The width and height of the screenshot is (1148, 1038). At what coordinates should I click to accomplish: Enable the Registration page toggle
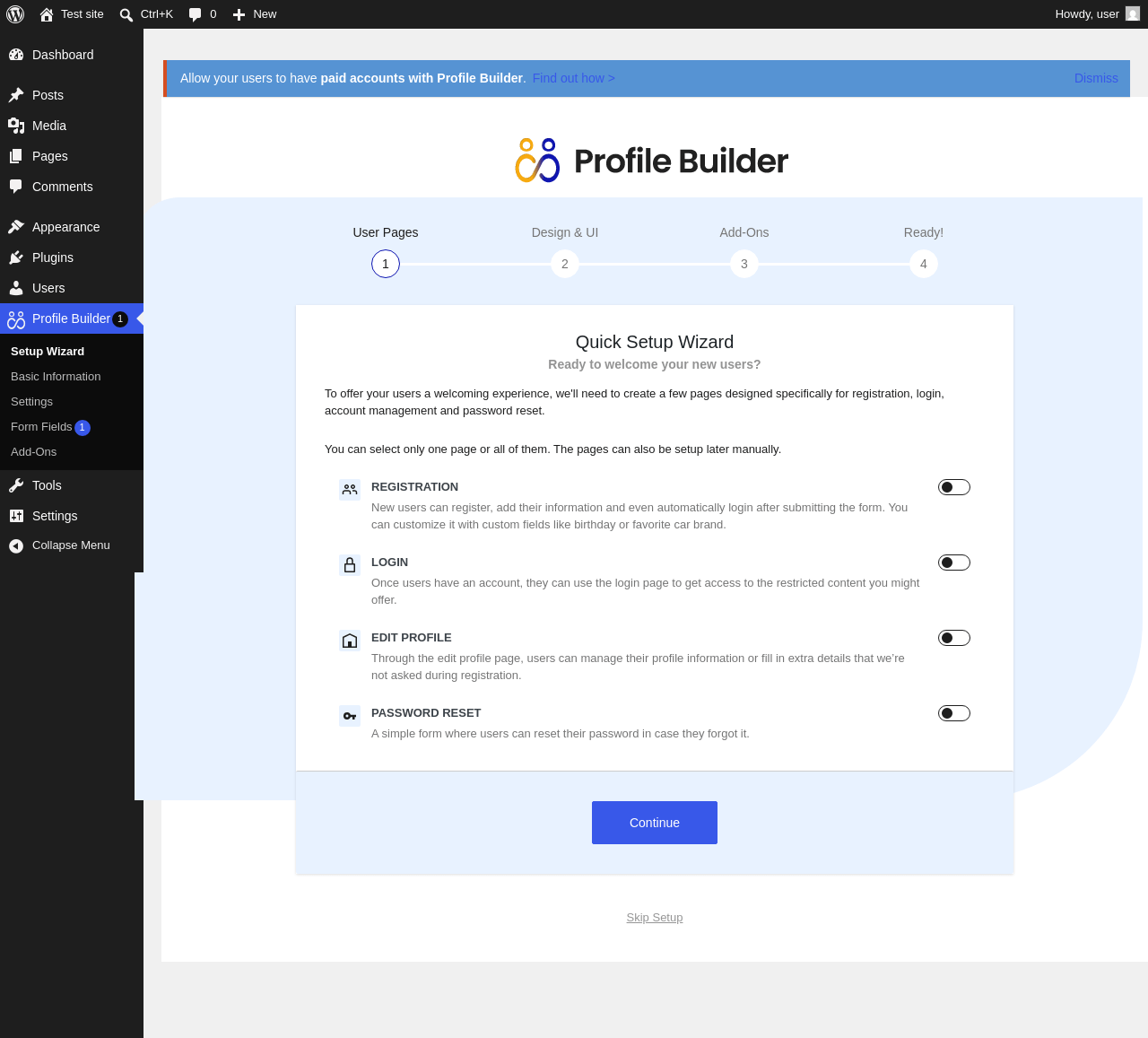pyautogui.click(x=954, y=487)
